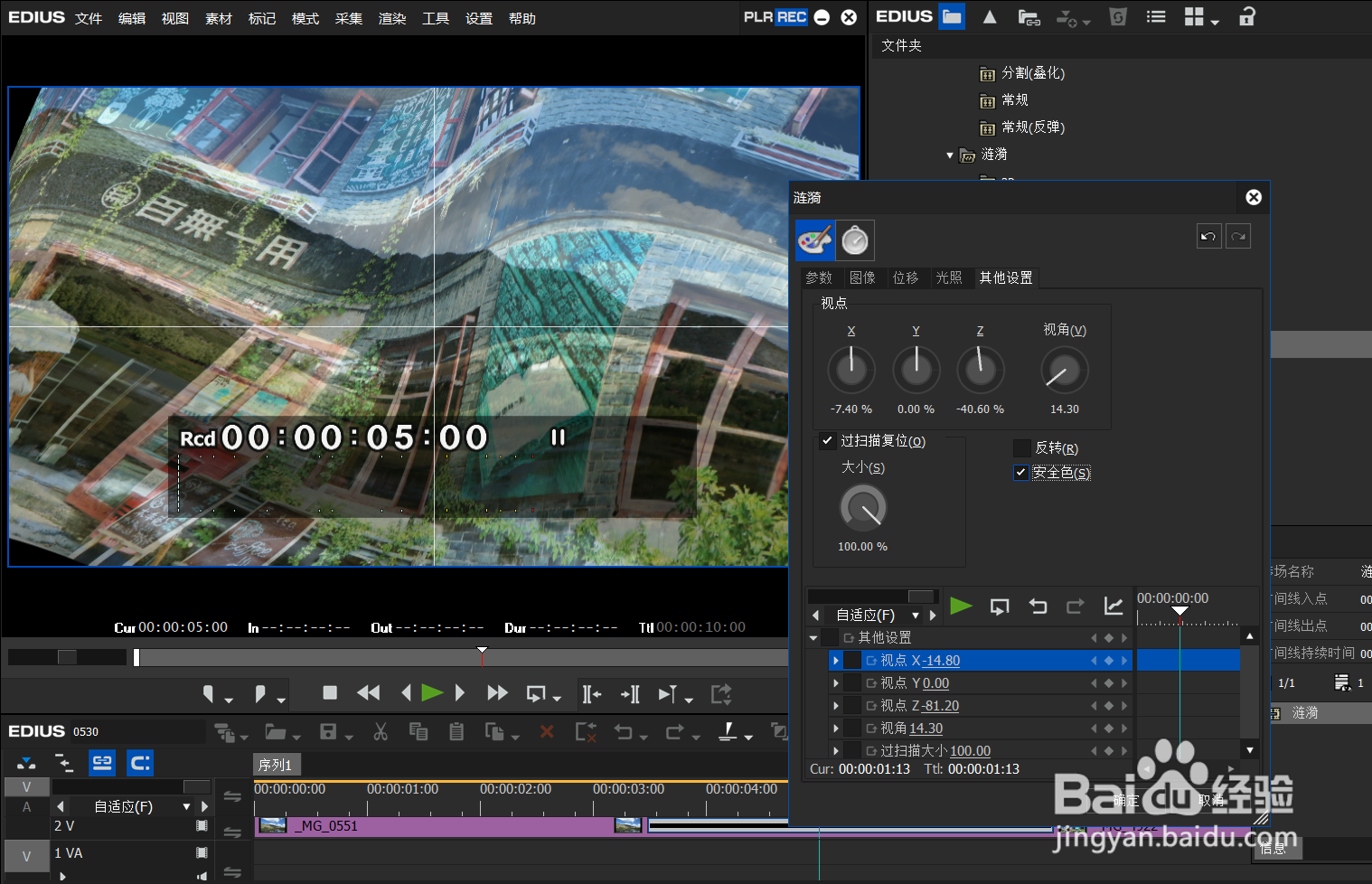Open the 文件 menu

[x=89, y=18]
